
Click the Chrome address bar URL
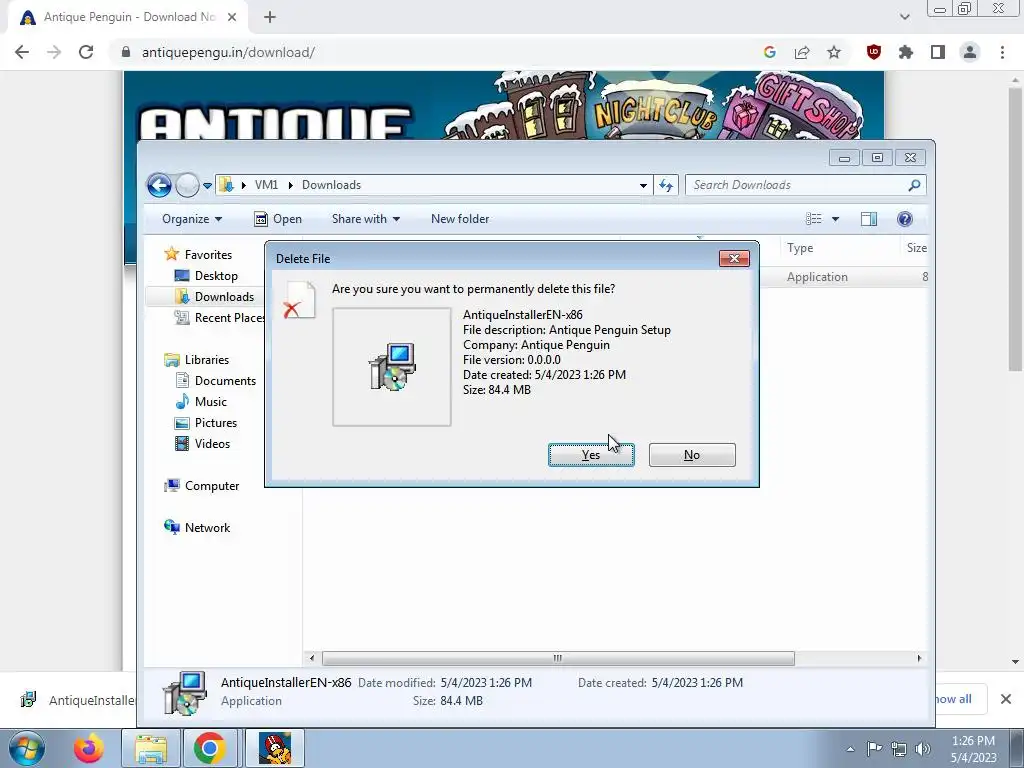(x=228, y=52)
